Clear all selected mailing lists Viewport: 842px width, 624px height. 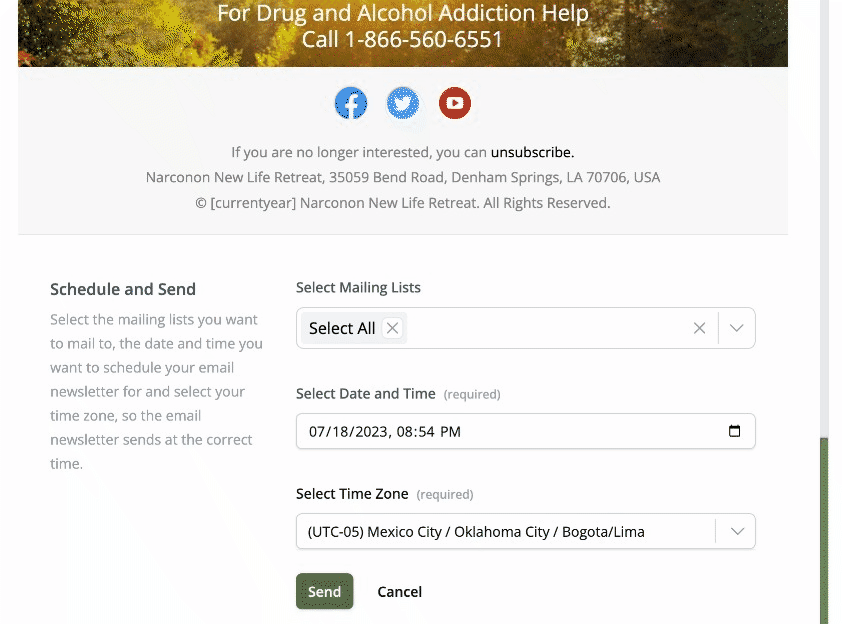click(x=699, y=328)
